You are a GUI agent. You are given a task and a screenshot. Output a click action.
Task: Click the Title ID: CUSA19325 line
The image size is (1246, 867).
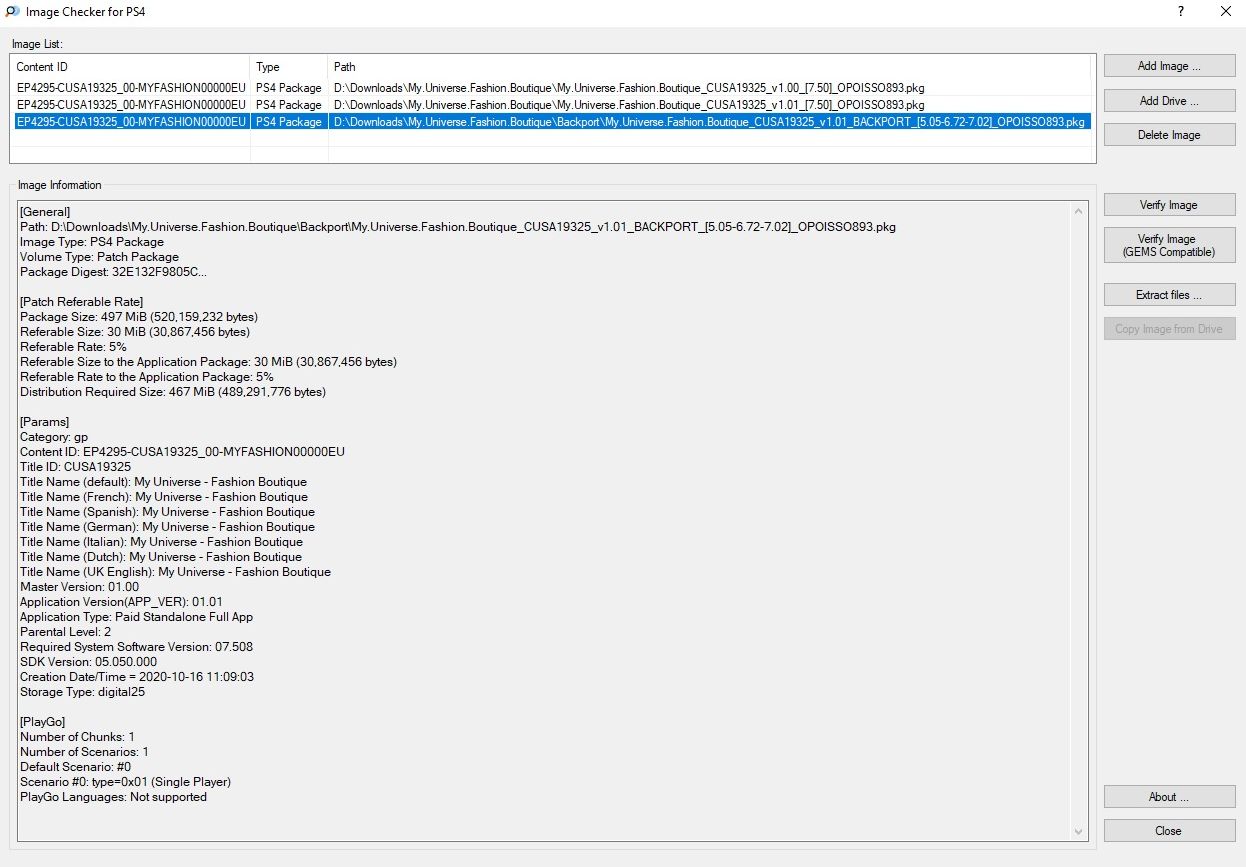point(75,467)
